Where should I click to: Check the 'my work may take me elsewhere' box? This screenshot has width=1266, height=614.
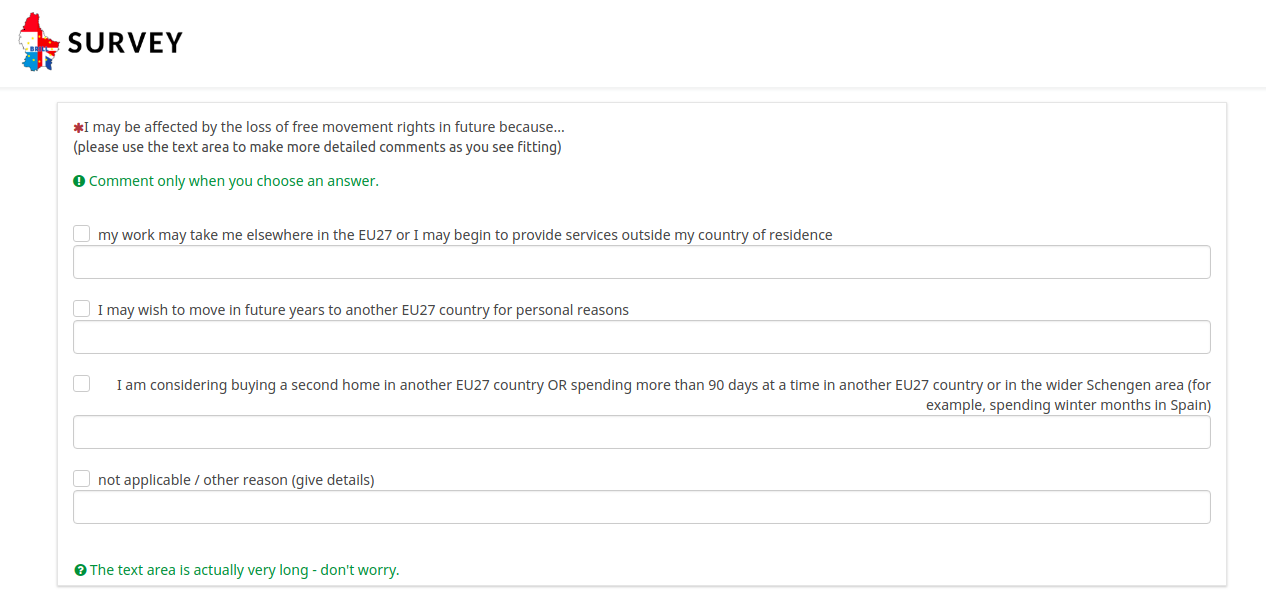(x=82, y=234)
